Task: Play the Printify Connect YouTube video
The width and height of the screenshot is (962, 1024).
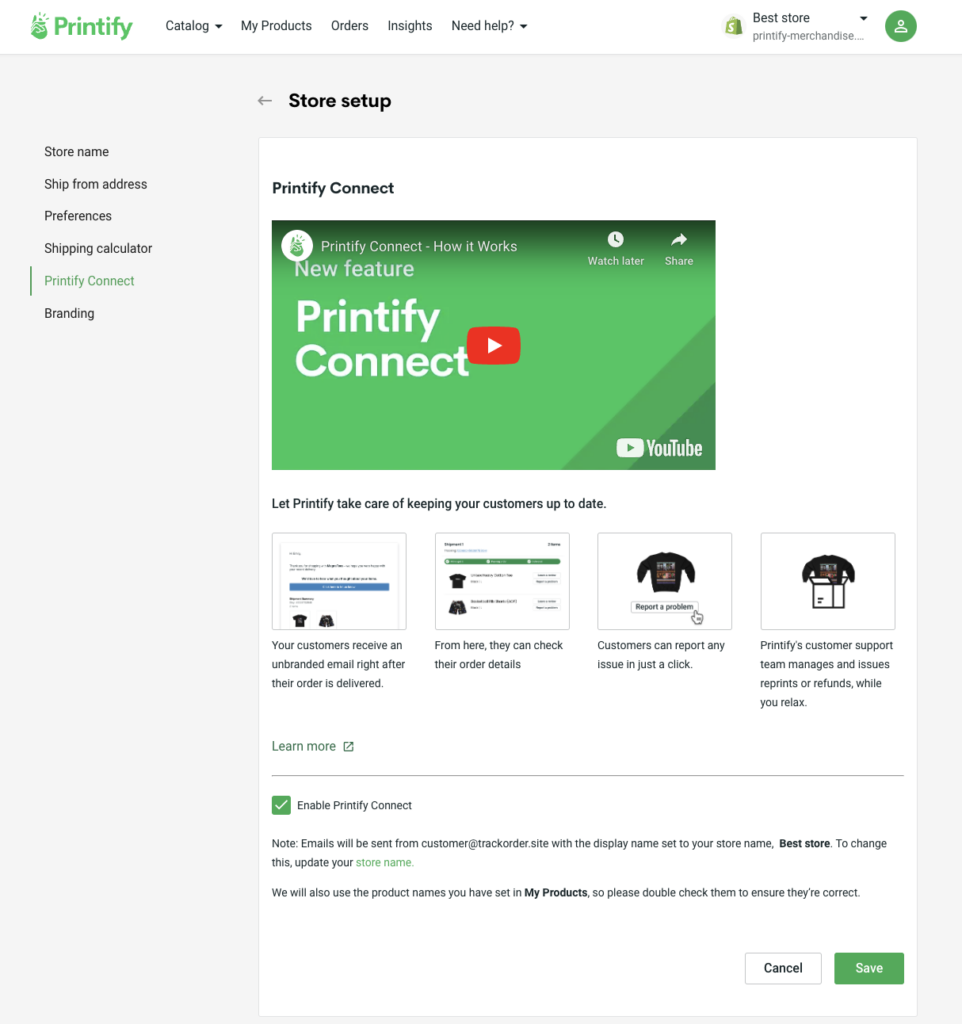Action: point(494,345)
